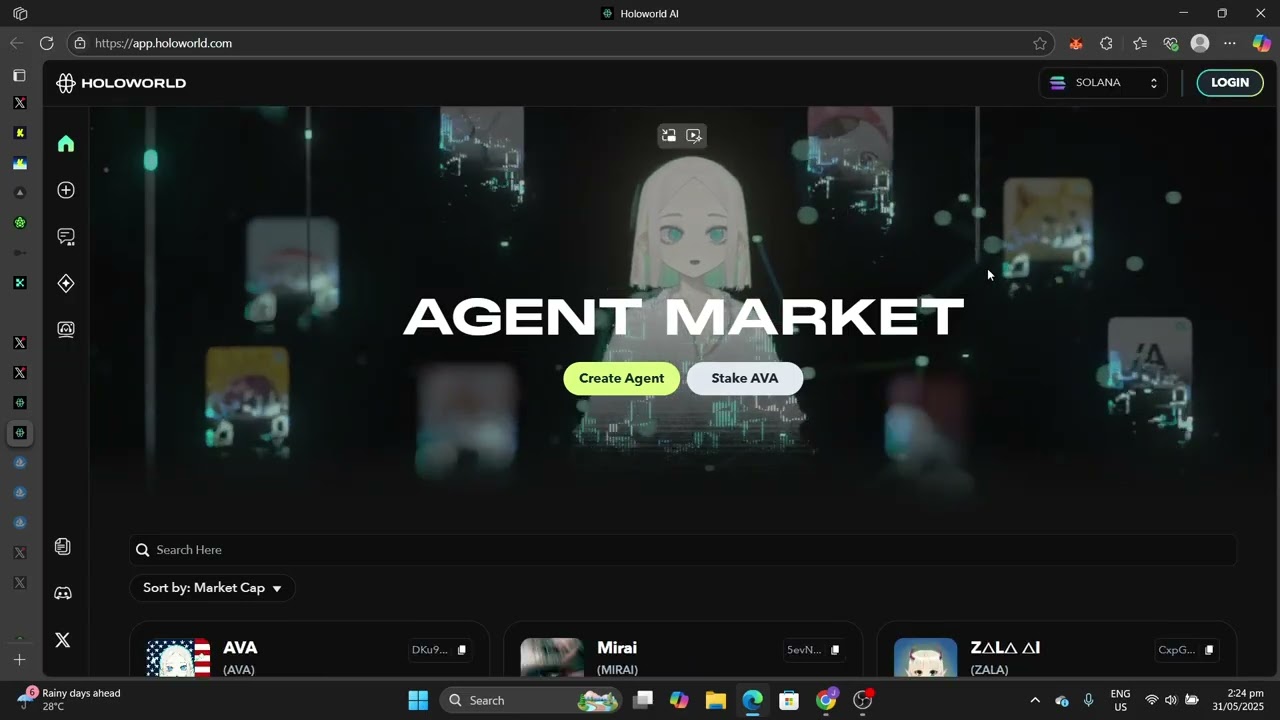The width and height of the screenshot is (1280, 720).
Task: Copy the Mirai contract address 5evN...
Action: (x=835, y=650)
